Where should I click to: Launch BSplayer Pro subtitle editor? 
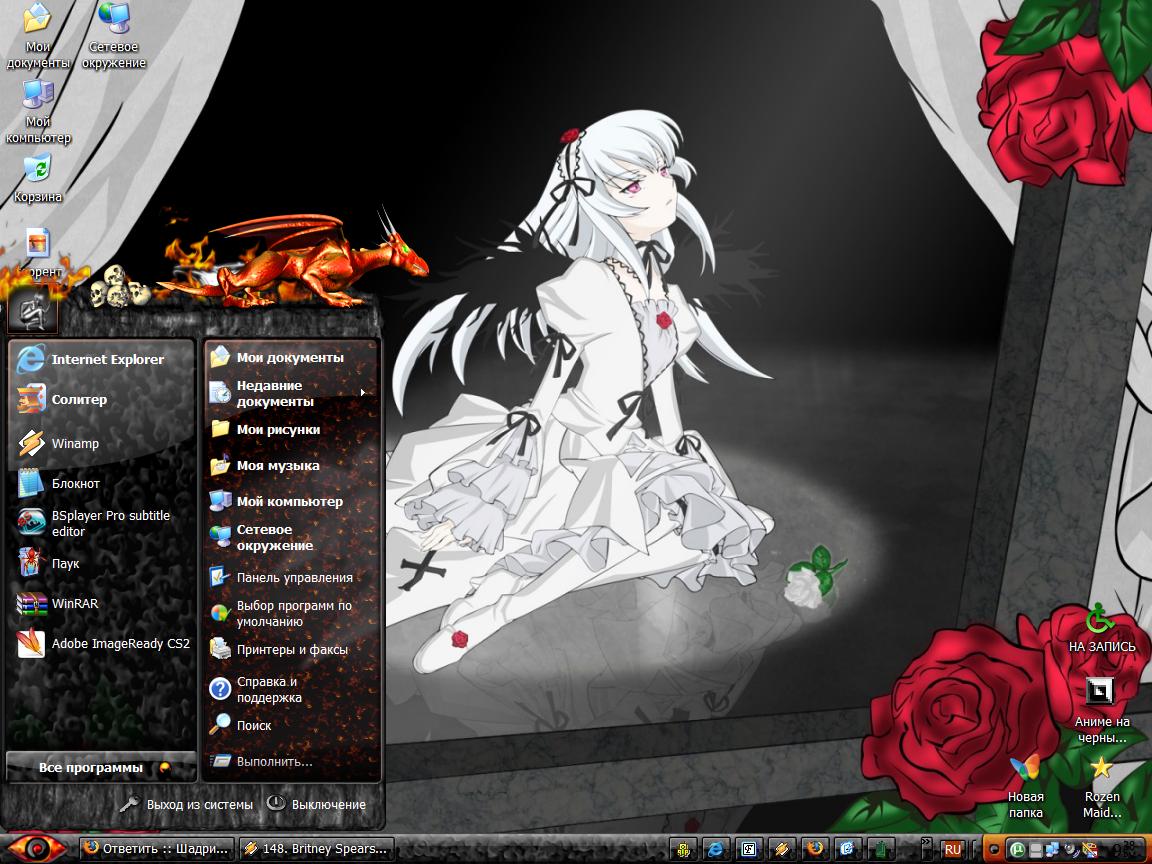point(102,523)
